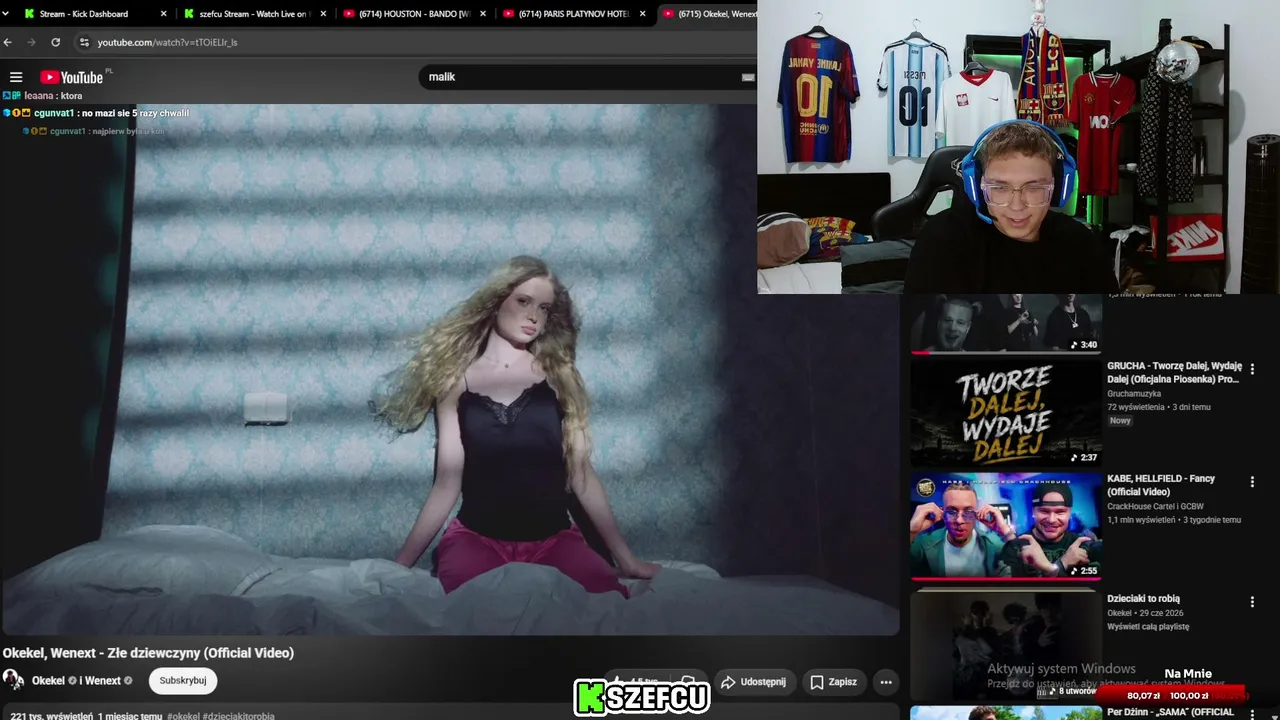This screenshot has height=720, width=1280.
Task: Share the video with Udostępnij
Action: coord(753,682)
